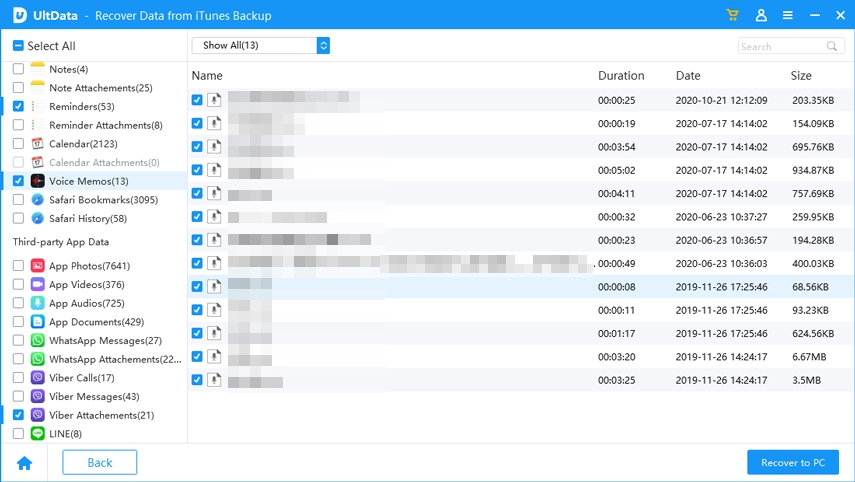855x482 pixels.
Task: Click the Recover to PC button
Action: click(792, 463)
